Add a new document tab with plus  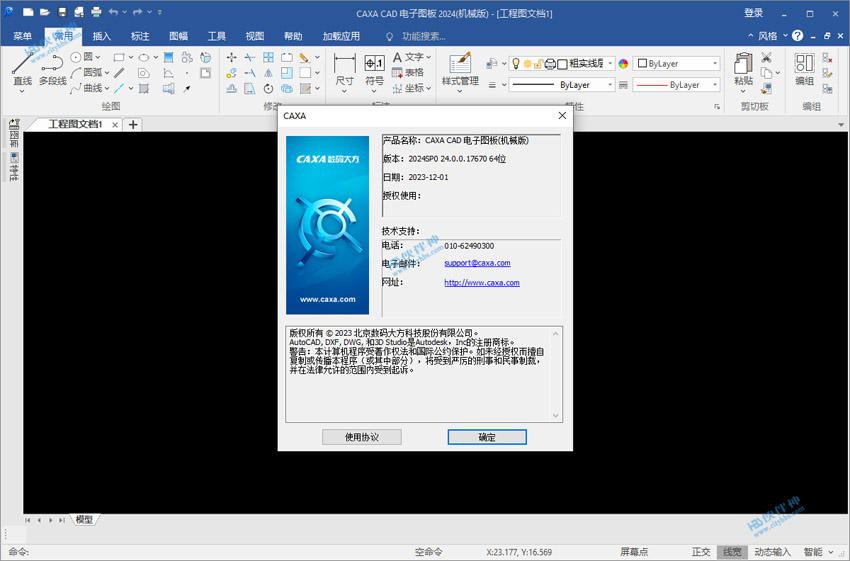click(x=133, y=125)
